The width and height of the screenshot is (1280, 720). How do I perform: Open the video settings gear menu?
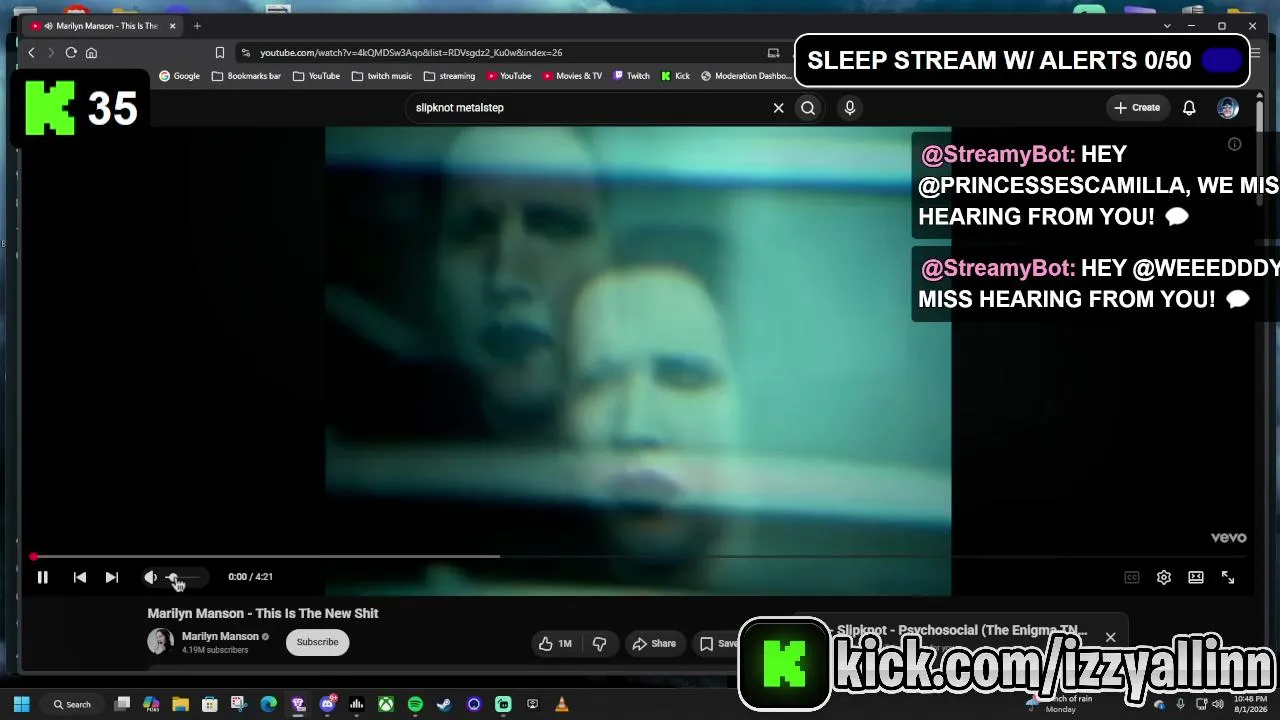[x=1164, y=577]
